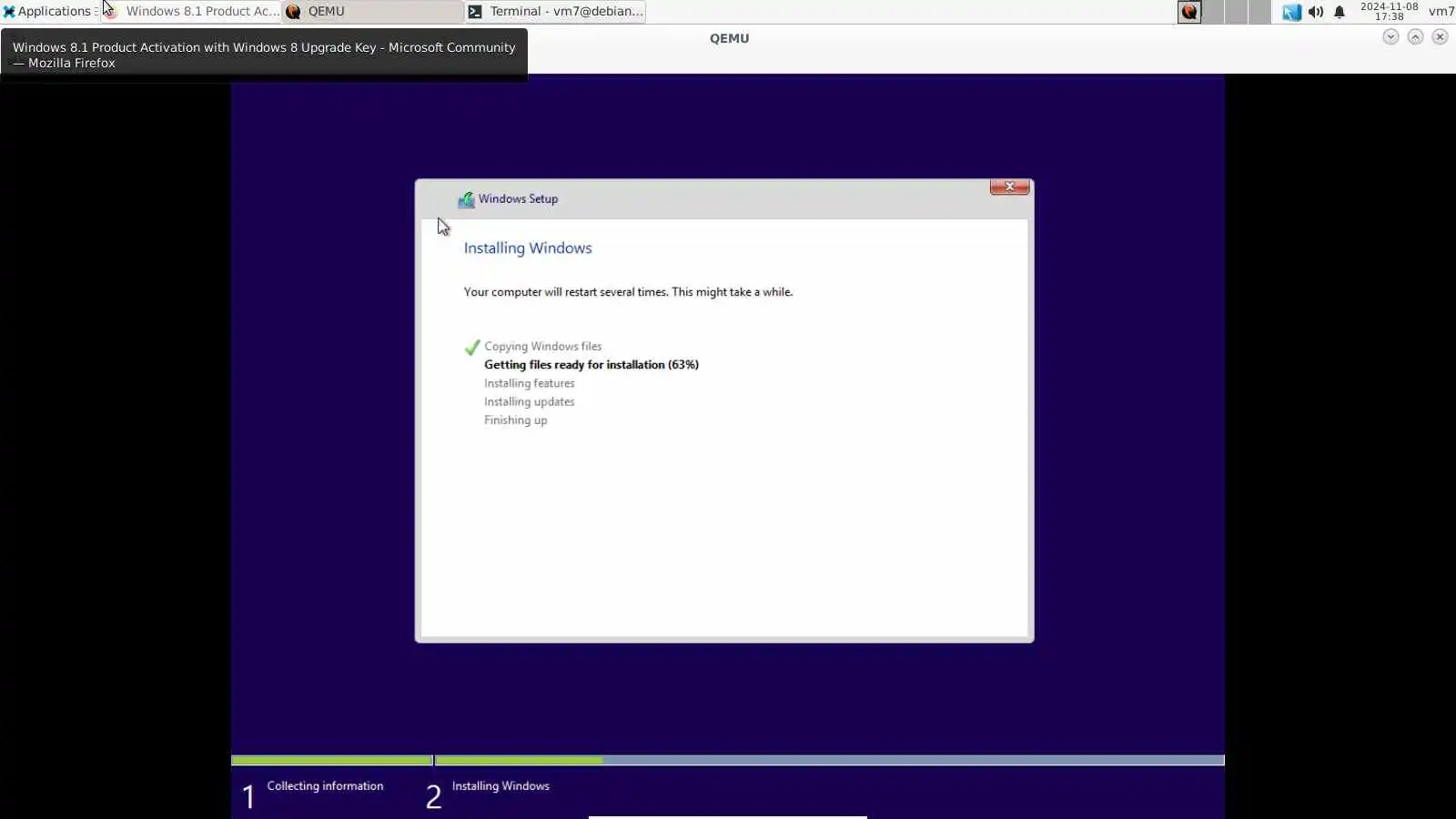
Task: Click the 'Windows Setup' dialog title text
Action: 519,199
